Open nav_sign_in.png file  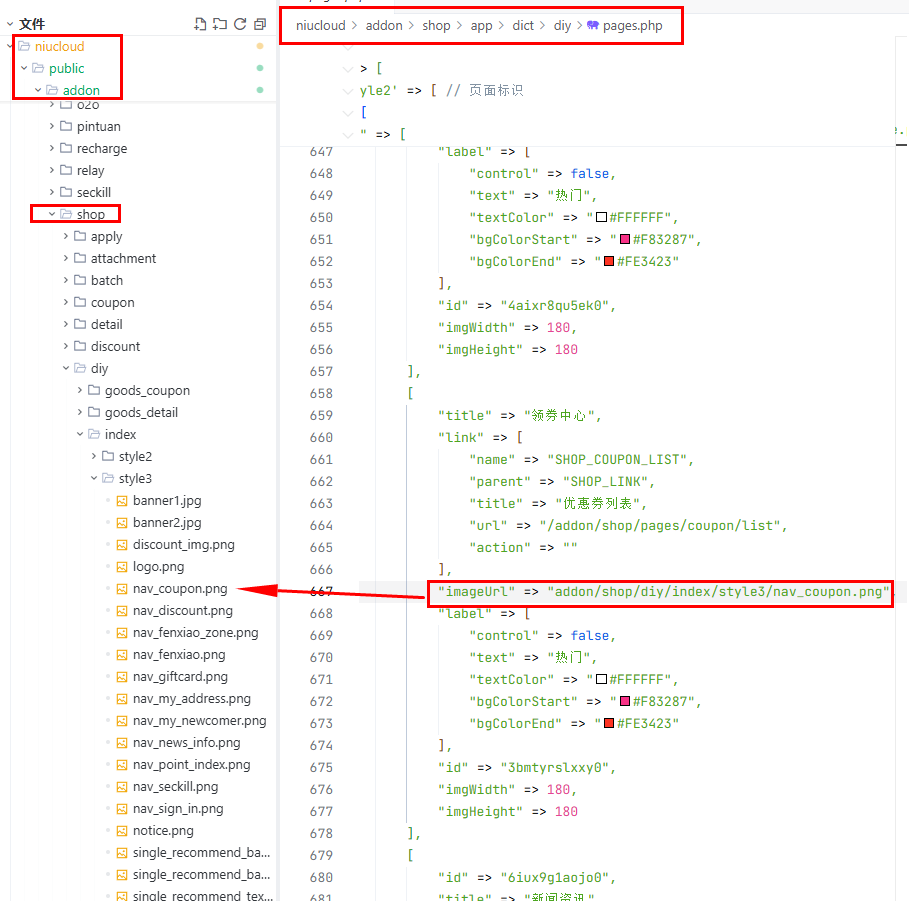(x=177, y=809)
